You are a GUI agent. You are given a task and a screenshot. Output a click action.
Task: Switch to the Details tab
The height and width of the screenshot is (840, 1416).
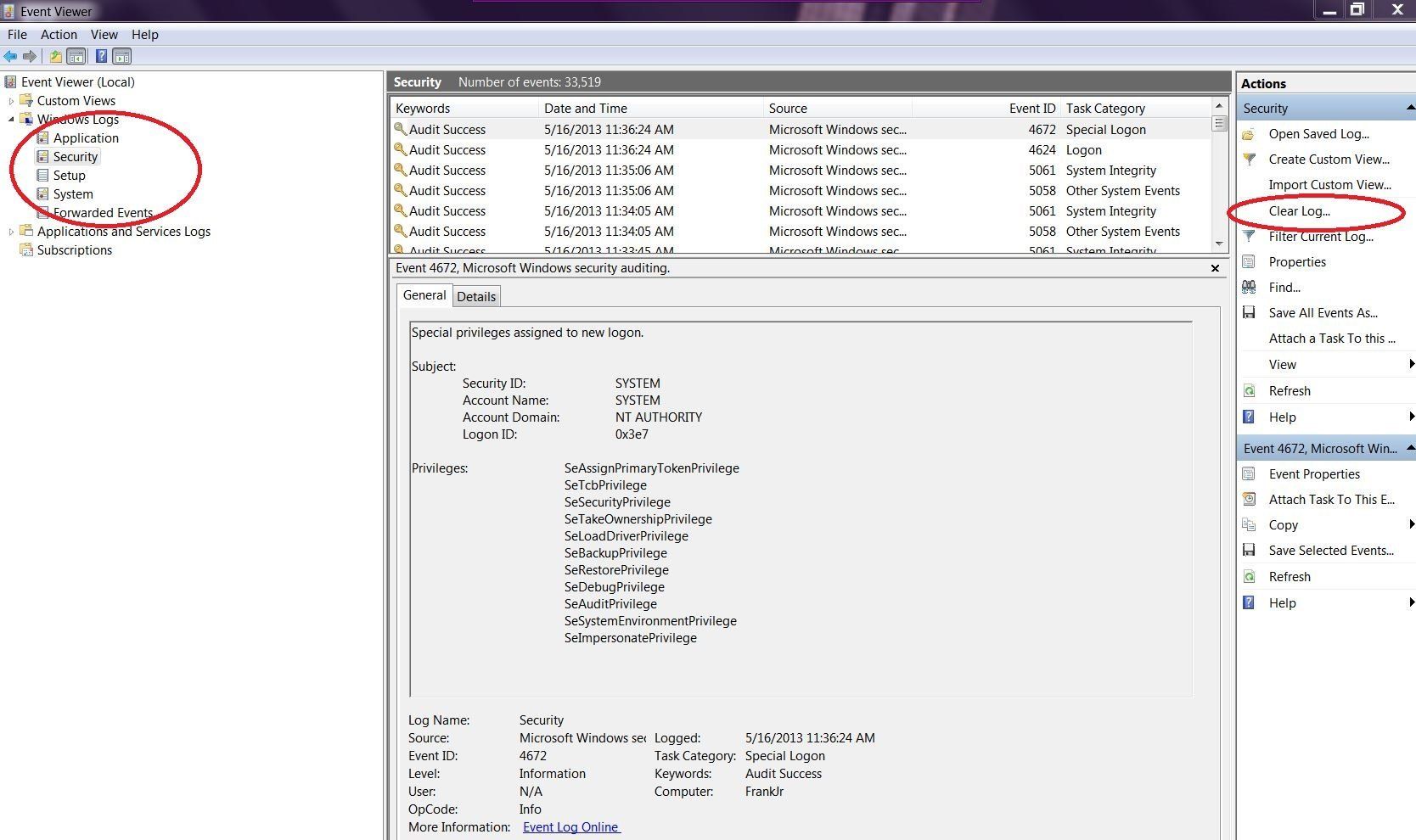tap(476, 296)
